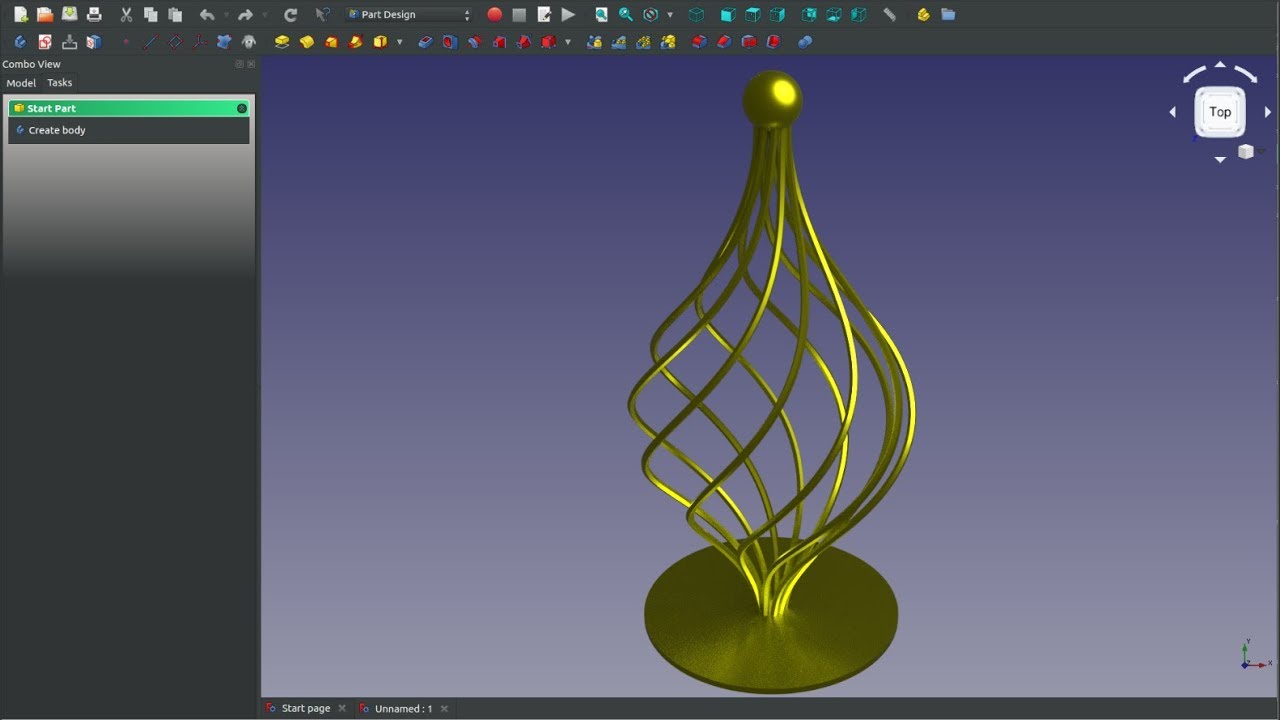
Task: Switch to Top view toolbar icon
Action: point(753,15)
